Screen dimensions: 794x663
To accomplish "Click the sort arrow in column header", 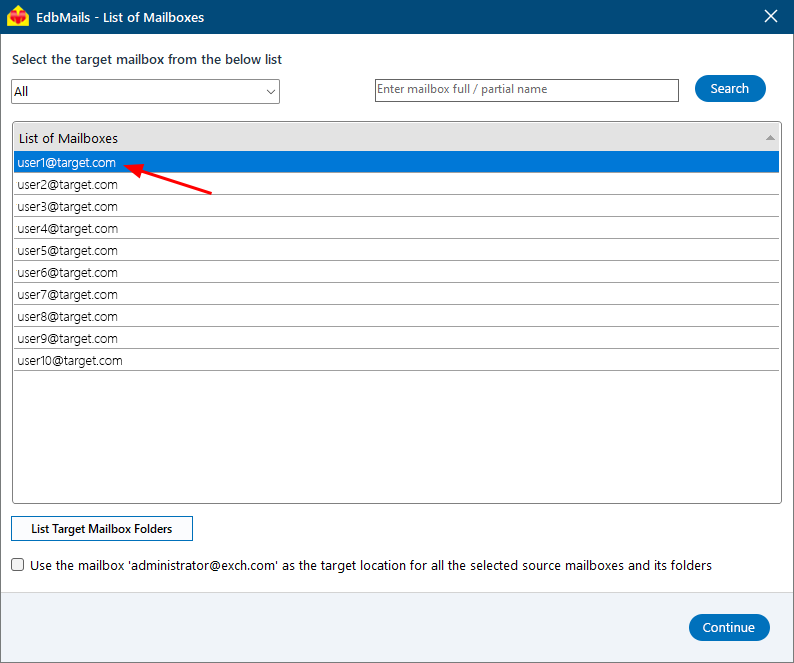I will click(x=769, y=138).
